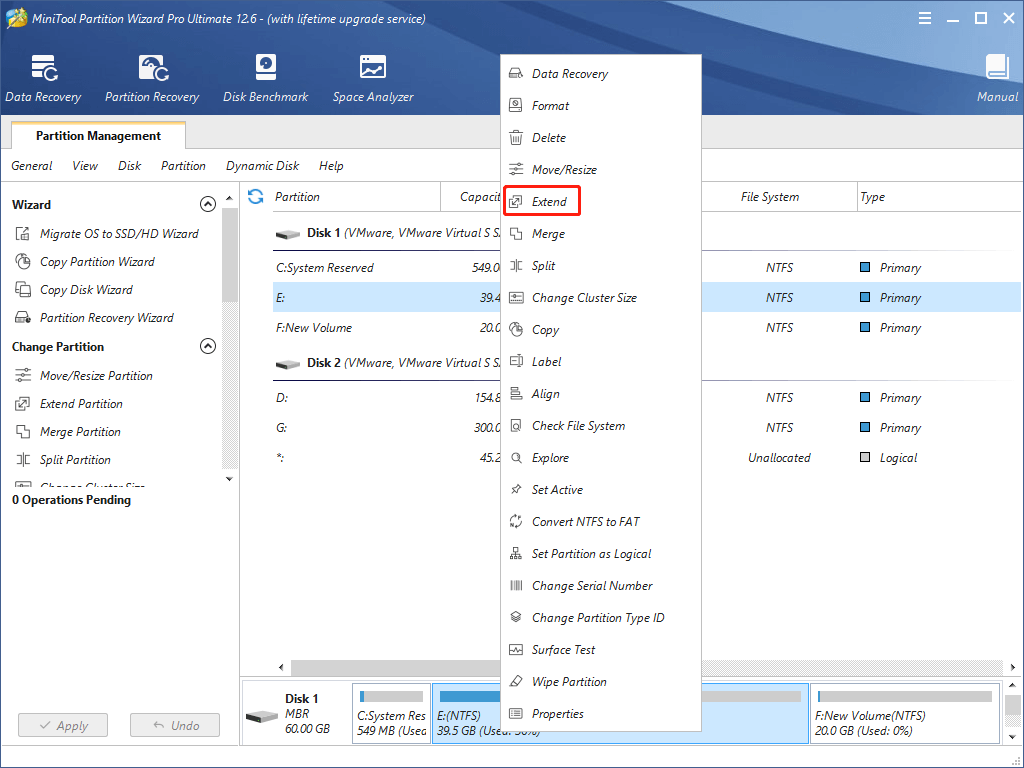
Task: Click the Undo button
Action: [175, 726]
